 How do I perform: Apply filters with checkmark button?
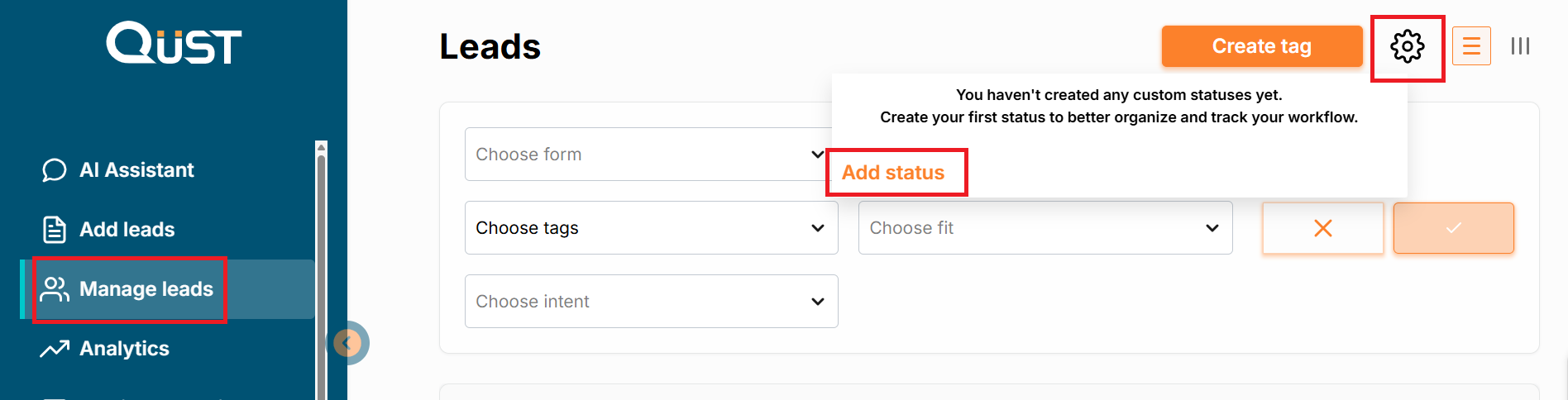[1453, 228]
